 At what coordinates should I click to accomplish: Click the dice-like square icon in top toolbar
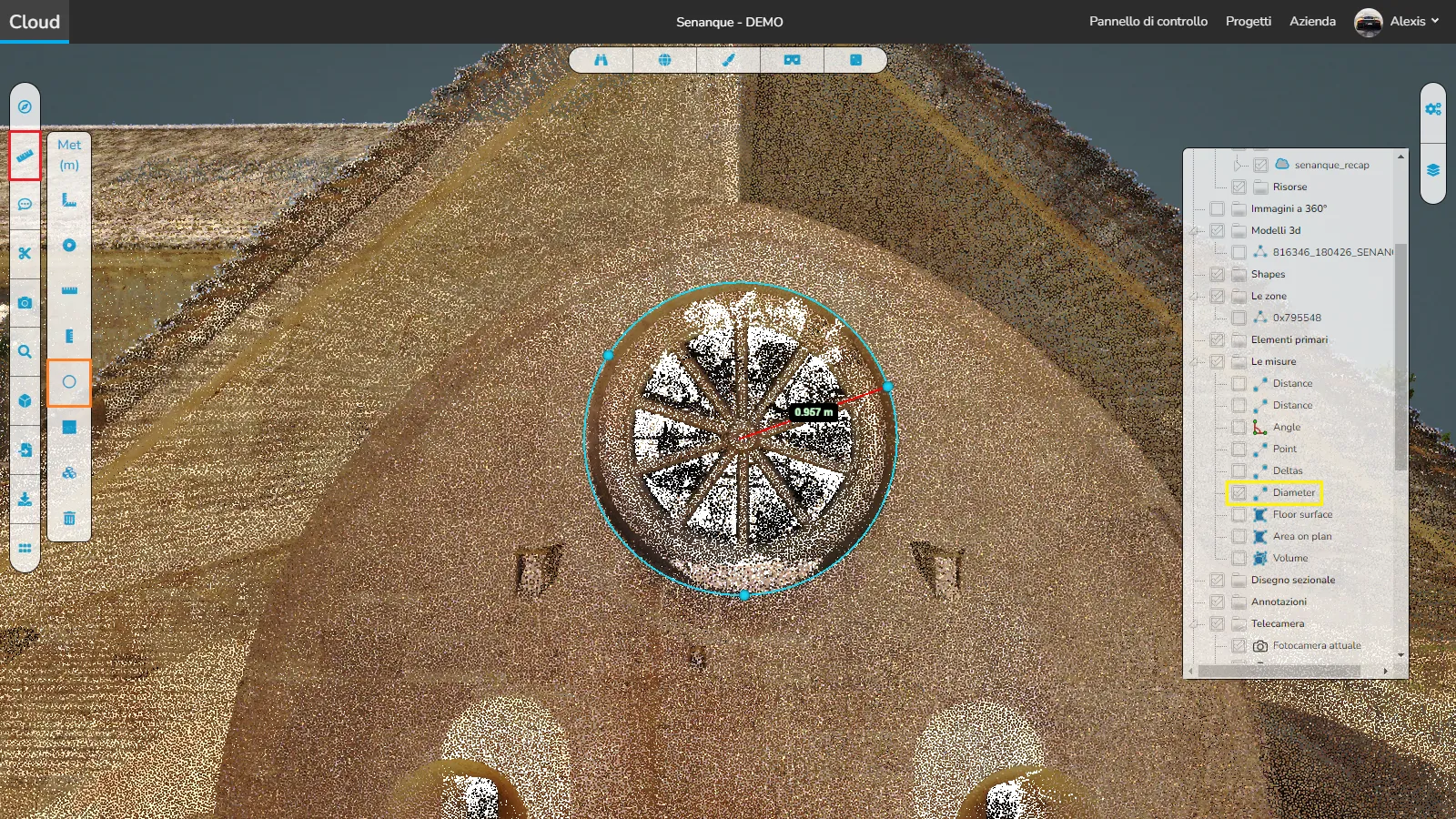click(855, 60)
